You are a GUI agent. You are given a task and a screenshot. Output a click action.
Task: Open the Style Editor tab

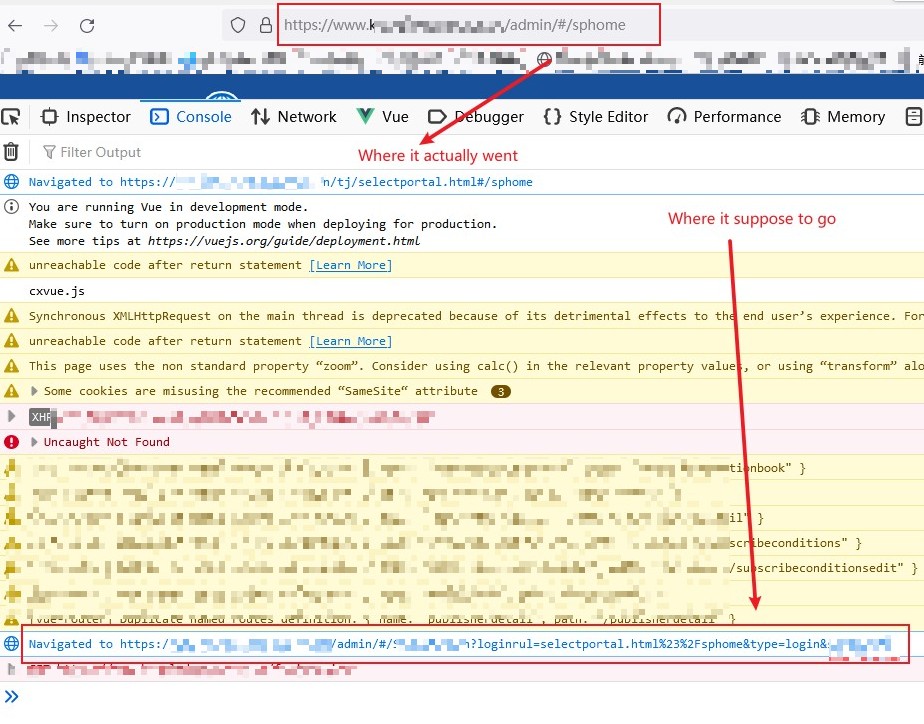click(595, 117)
